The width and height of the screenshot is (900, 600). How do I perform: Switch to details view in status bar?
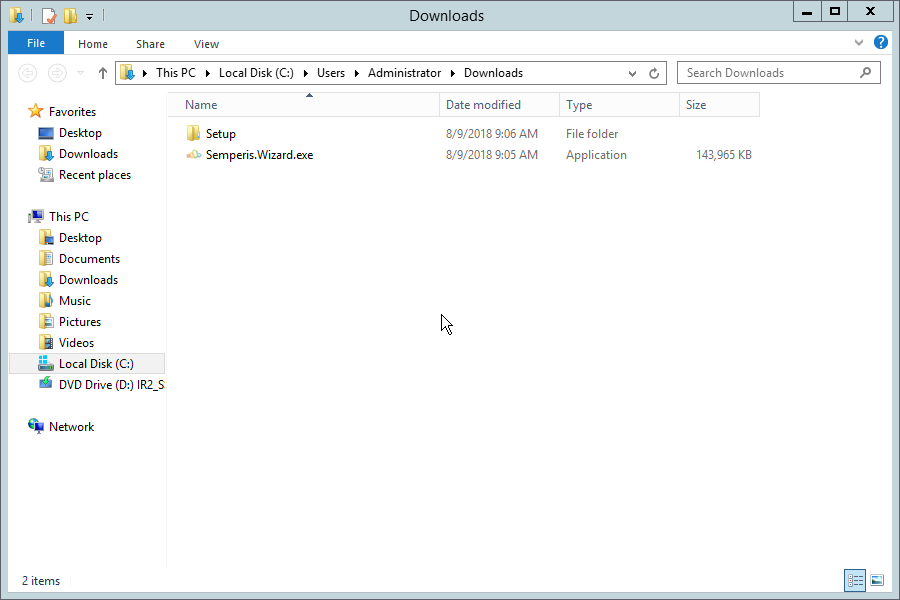tap(855, 580)
